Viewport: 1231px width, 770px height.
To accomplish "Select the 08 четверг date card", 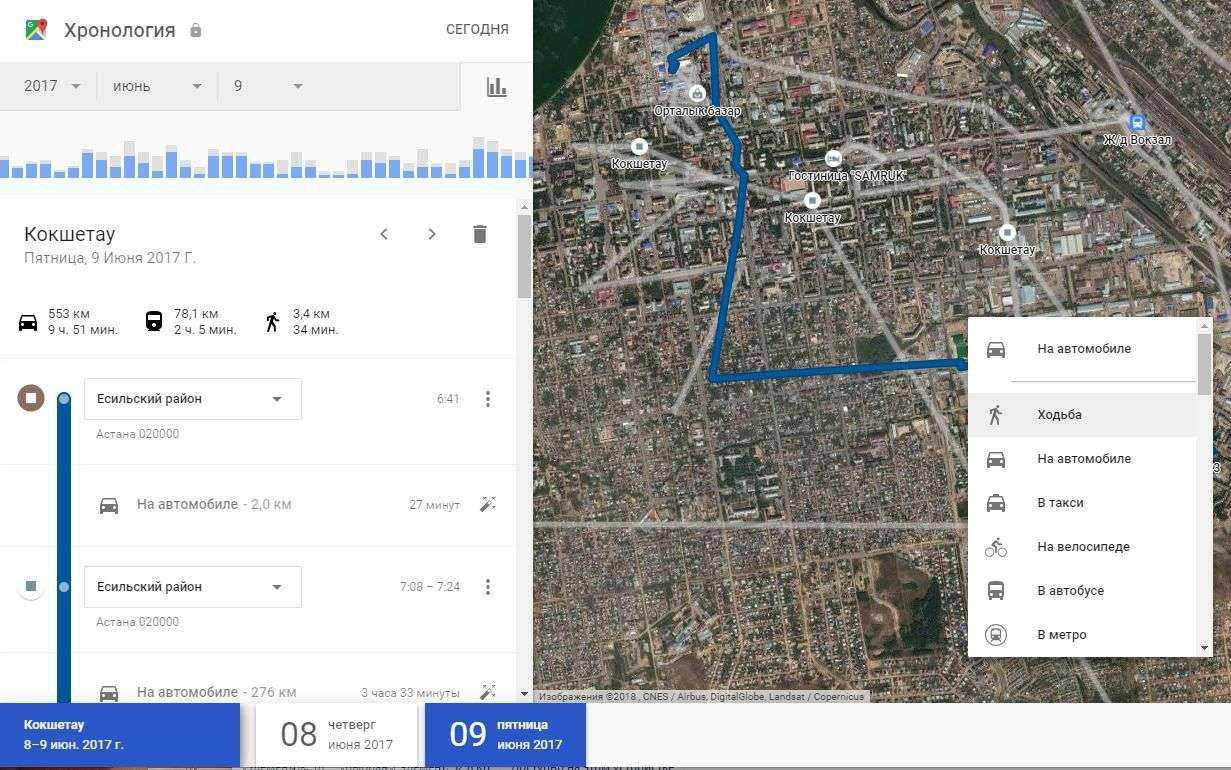I will click(336, 734).
